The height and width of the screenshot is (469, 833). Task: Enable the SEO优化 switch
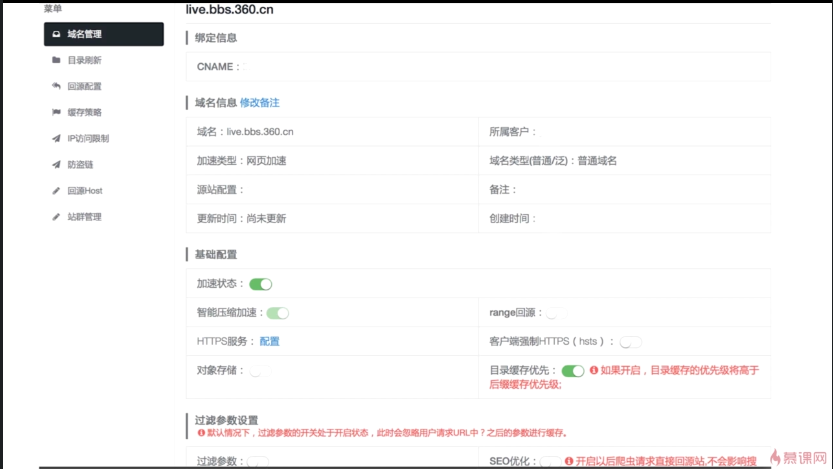pyautogui.click(x=549, y=462)
